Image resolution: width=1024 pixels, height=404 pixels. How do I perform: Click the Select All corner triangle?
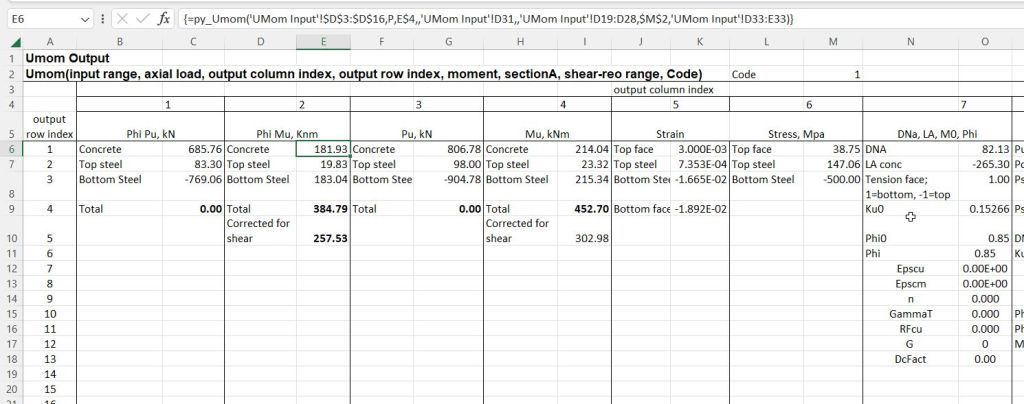(10, 40)
